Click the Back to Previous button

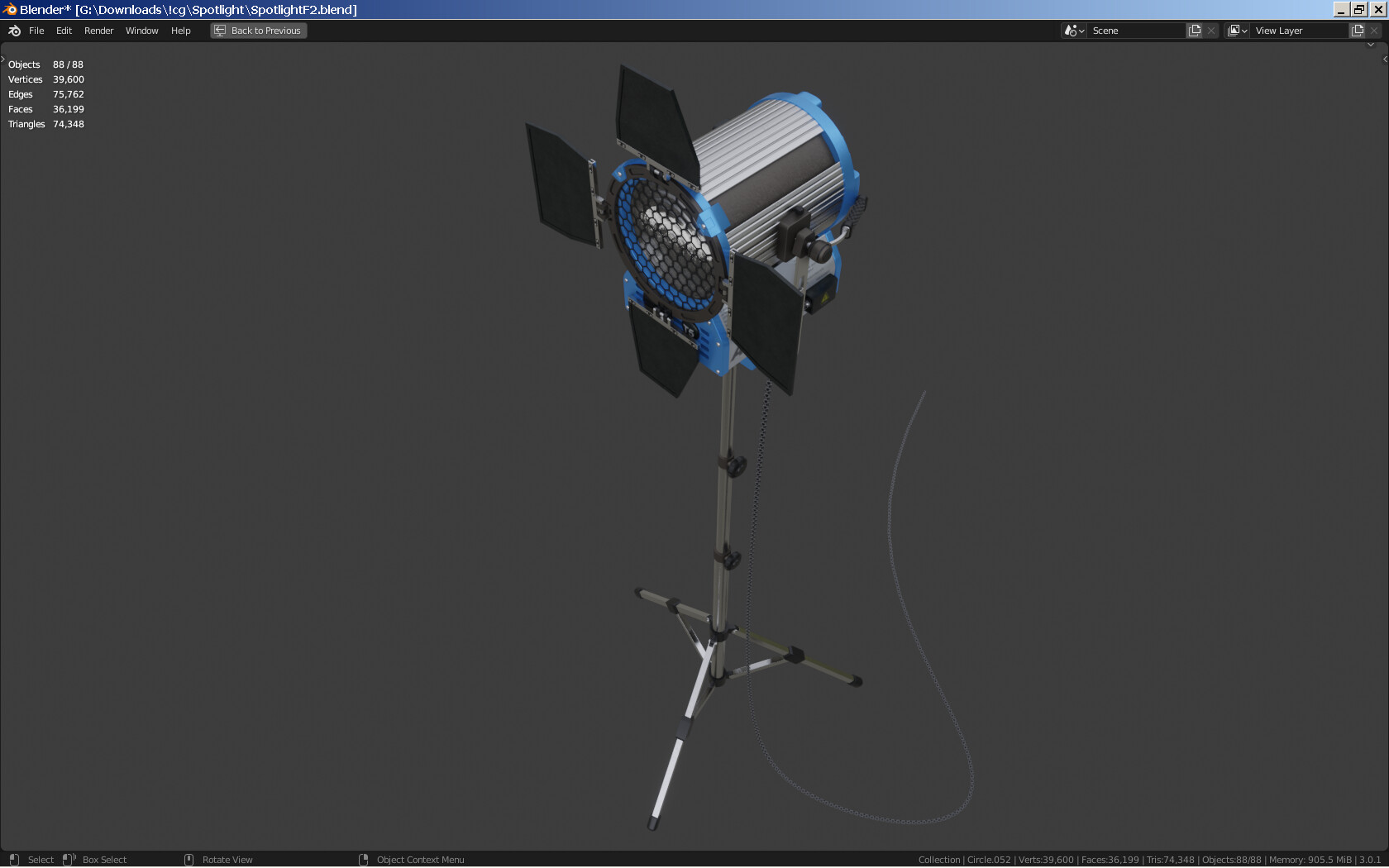coord(258,31)
